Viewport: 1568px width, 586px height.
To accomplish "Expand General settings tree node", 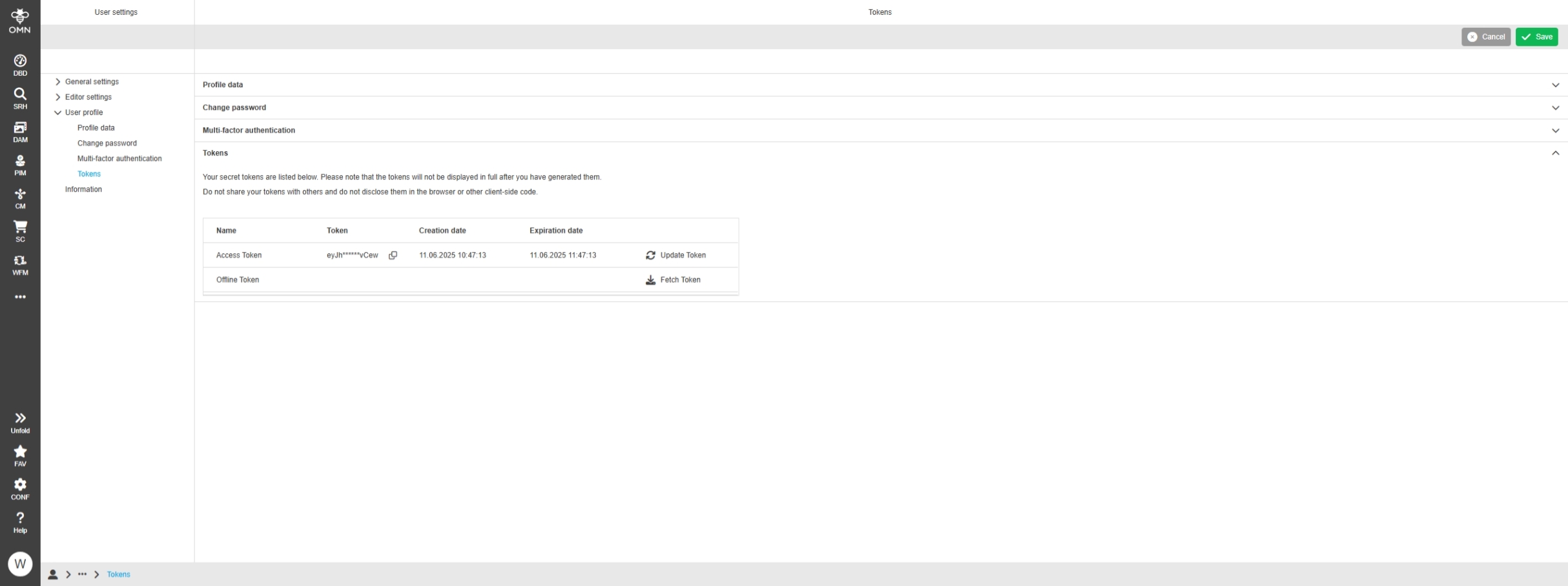I will 58,81.
